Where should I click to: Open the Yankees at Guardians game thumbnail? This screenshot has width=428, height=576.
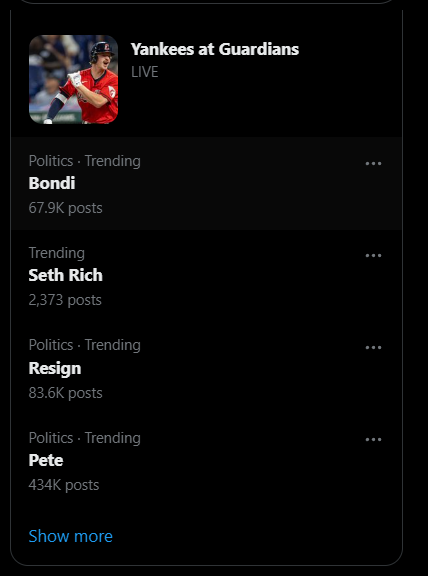click(73, 79)
